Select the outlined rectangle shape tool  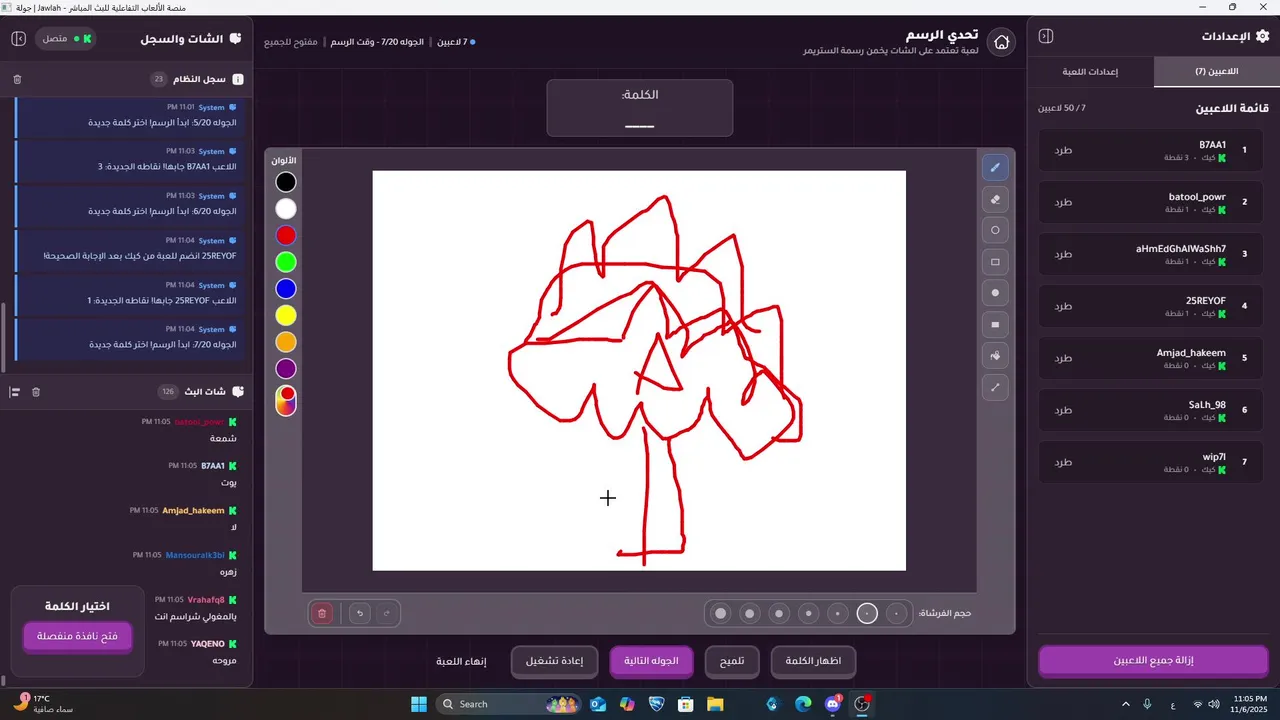pos(995,262)
